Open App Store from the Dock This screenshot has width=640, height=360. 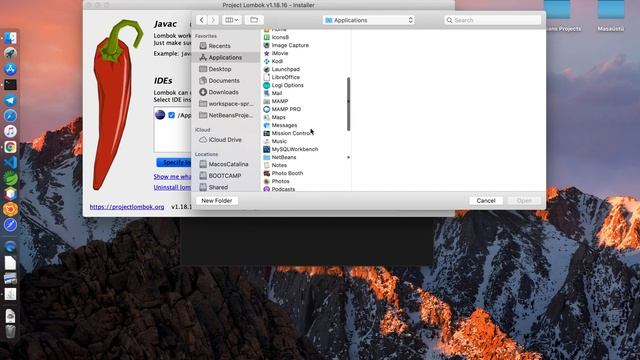(x=10, y=69)
